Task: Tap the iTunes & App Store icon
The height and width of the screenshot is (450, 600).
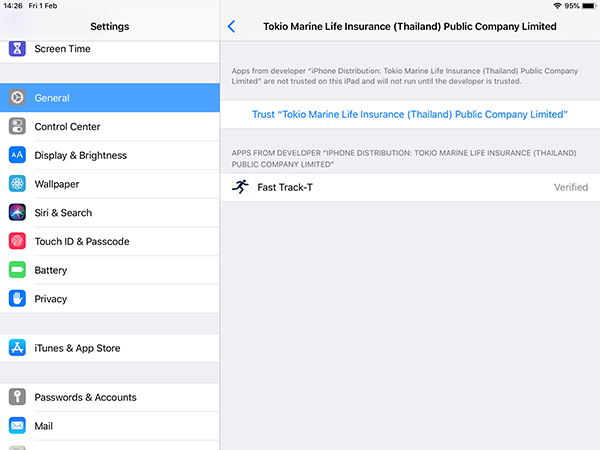Action: [x=17, y=348]
